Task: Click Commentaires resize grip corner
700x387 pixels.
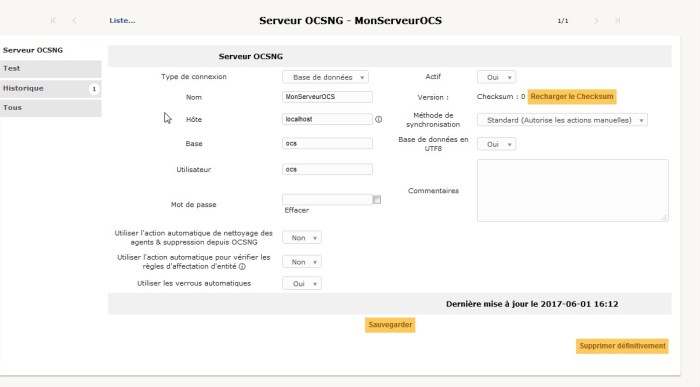Action: [x=664, y=217]
